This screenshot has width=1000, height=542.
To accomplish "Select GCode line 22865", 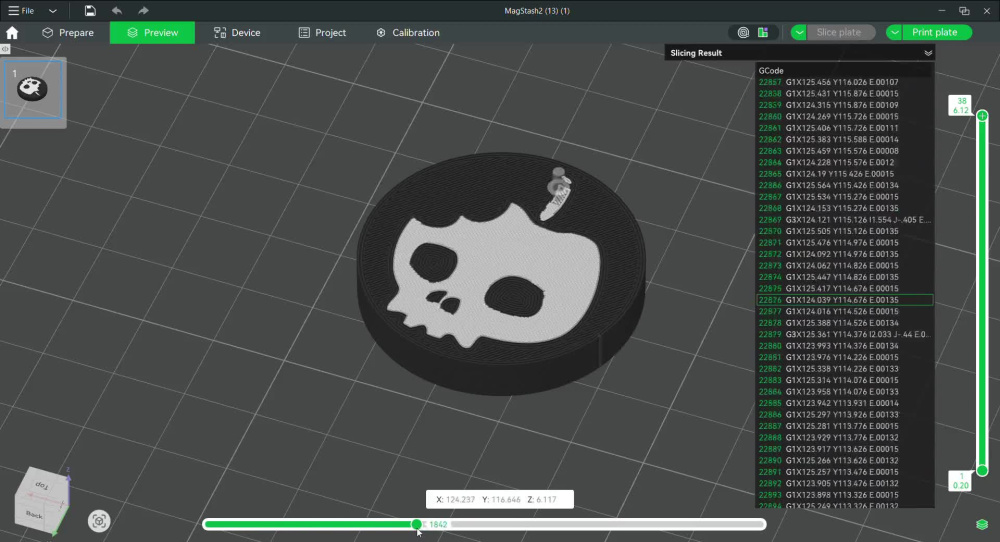I will [844, 174].
